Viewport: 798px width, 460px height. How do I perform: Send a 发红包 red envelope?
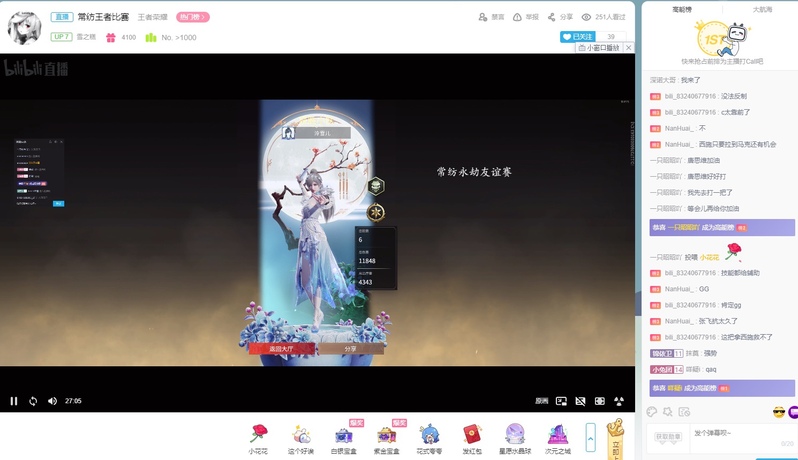click(472, 439)
